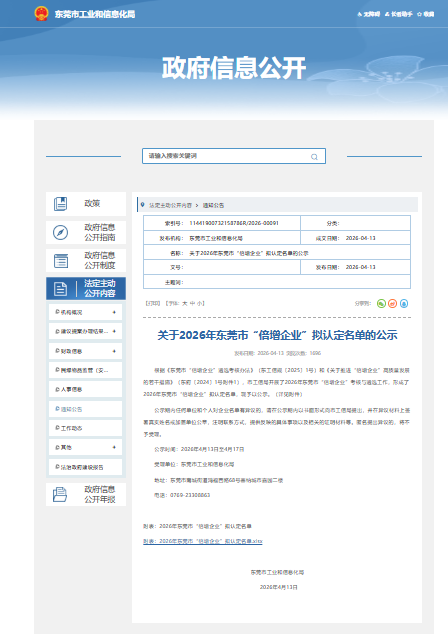Share via the green WeChat icon
The width and height of the screenshot is (448, 637).
[x=381, y=303]
